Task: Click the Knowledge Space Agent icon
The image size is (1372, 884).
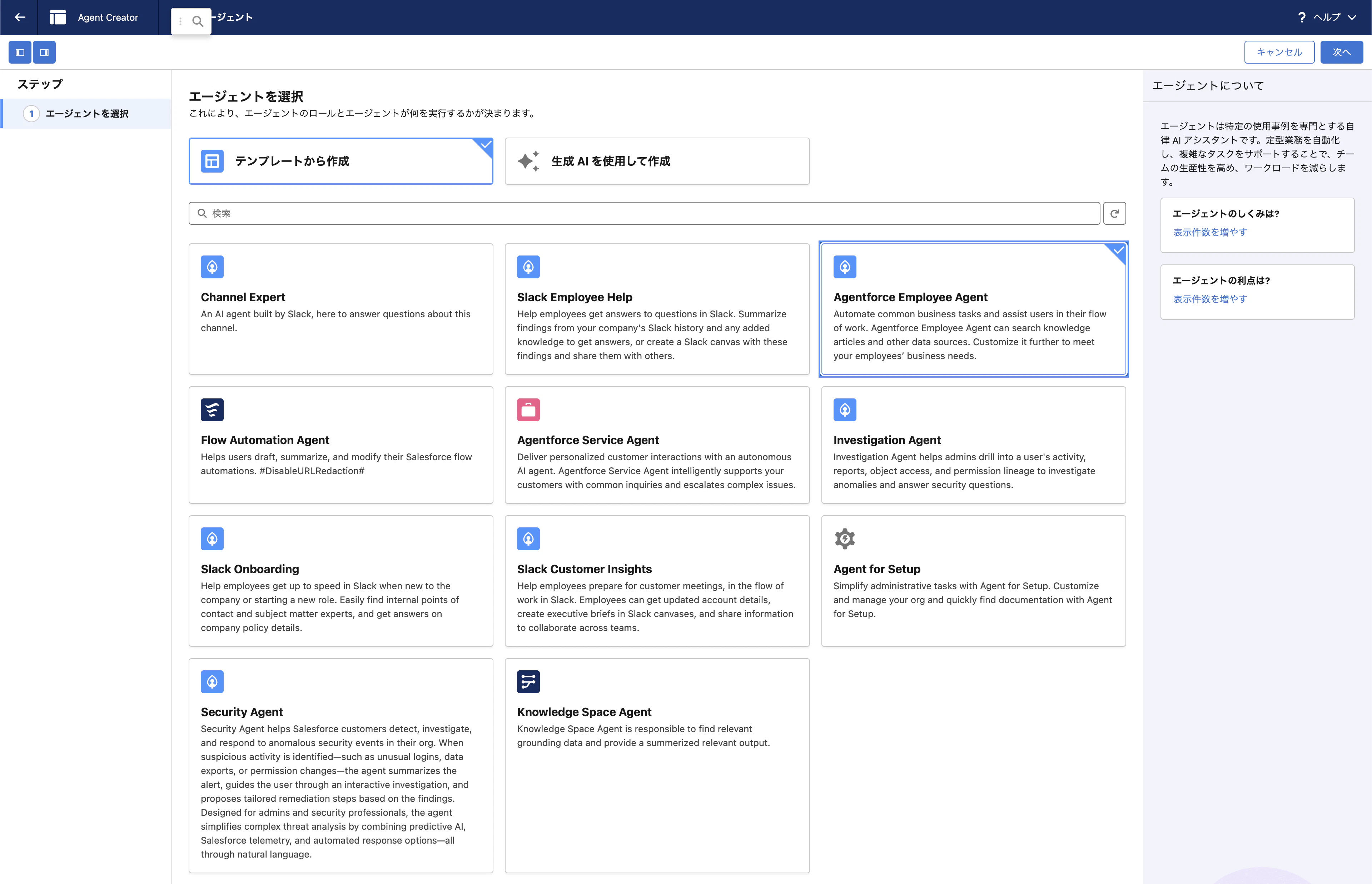Action: click(x=528, y=682)
